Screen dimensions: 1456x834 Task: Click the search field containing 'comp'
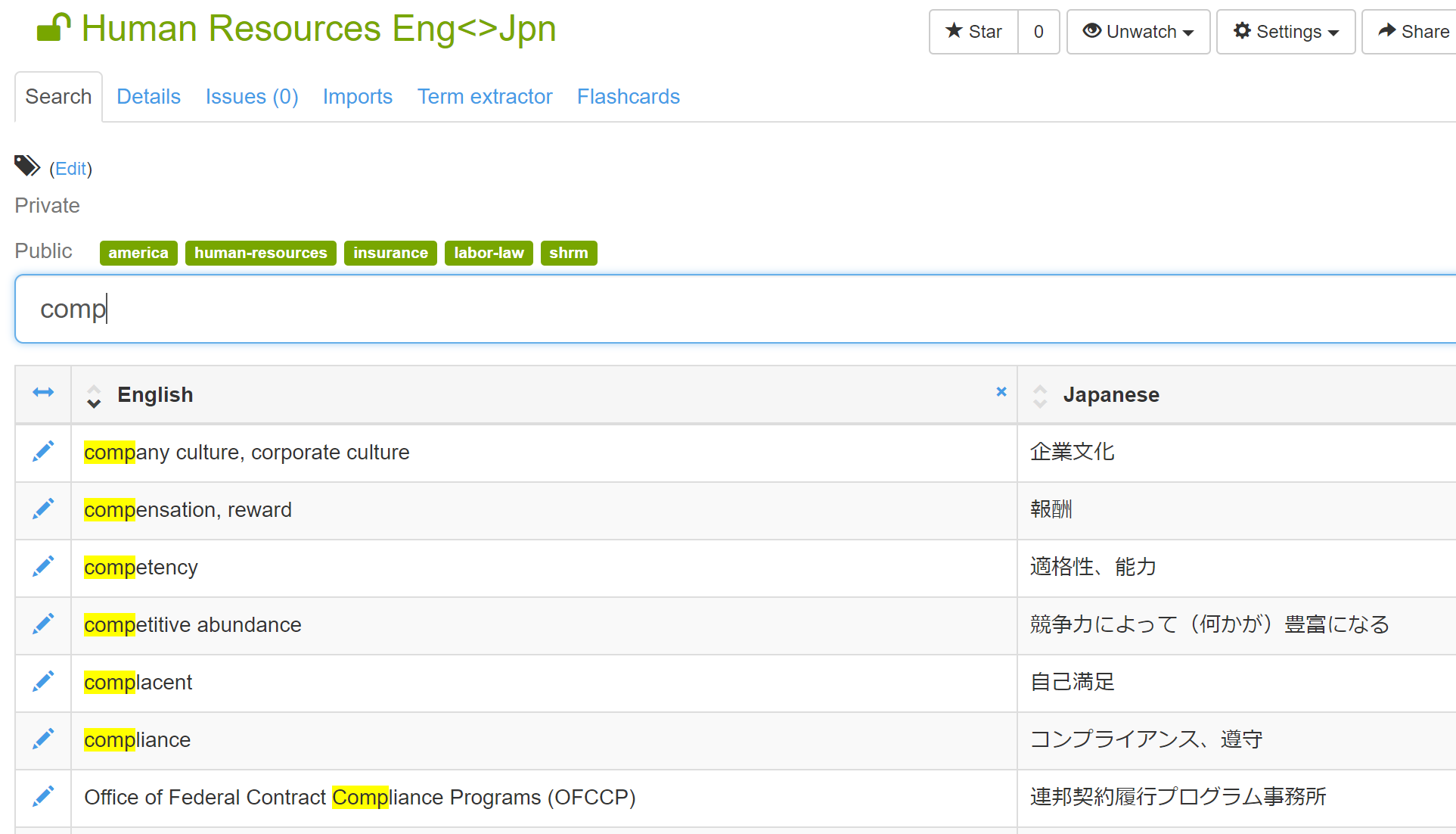coord(734,309)
